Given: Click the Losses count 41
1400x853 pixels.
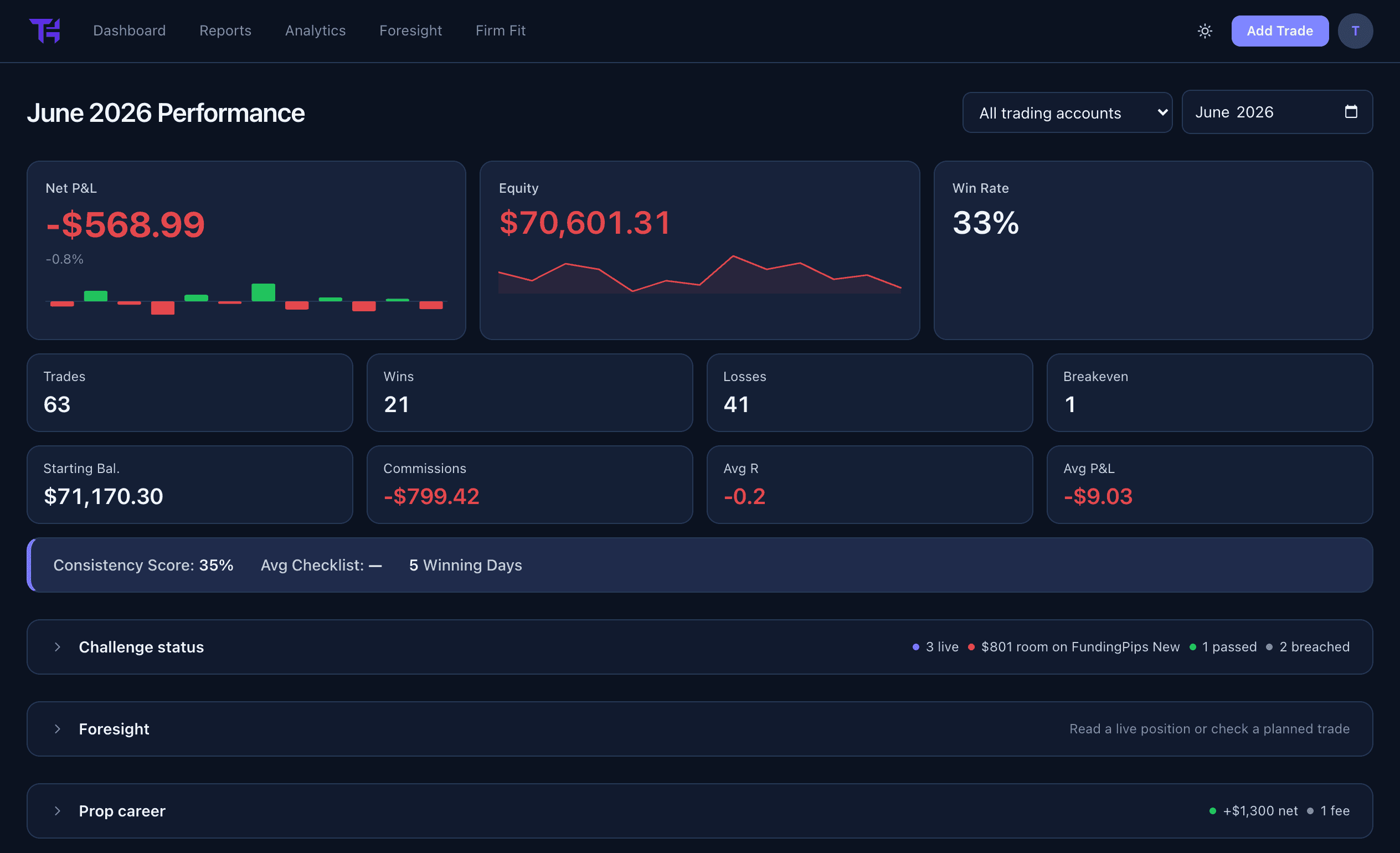Looking at the screenshot, I should [737, 404].
